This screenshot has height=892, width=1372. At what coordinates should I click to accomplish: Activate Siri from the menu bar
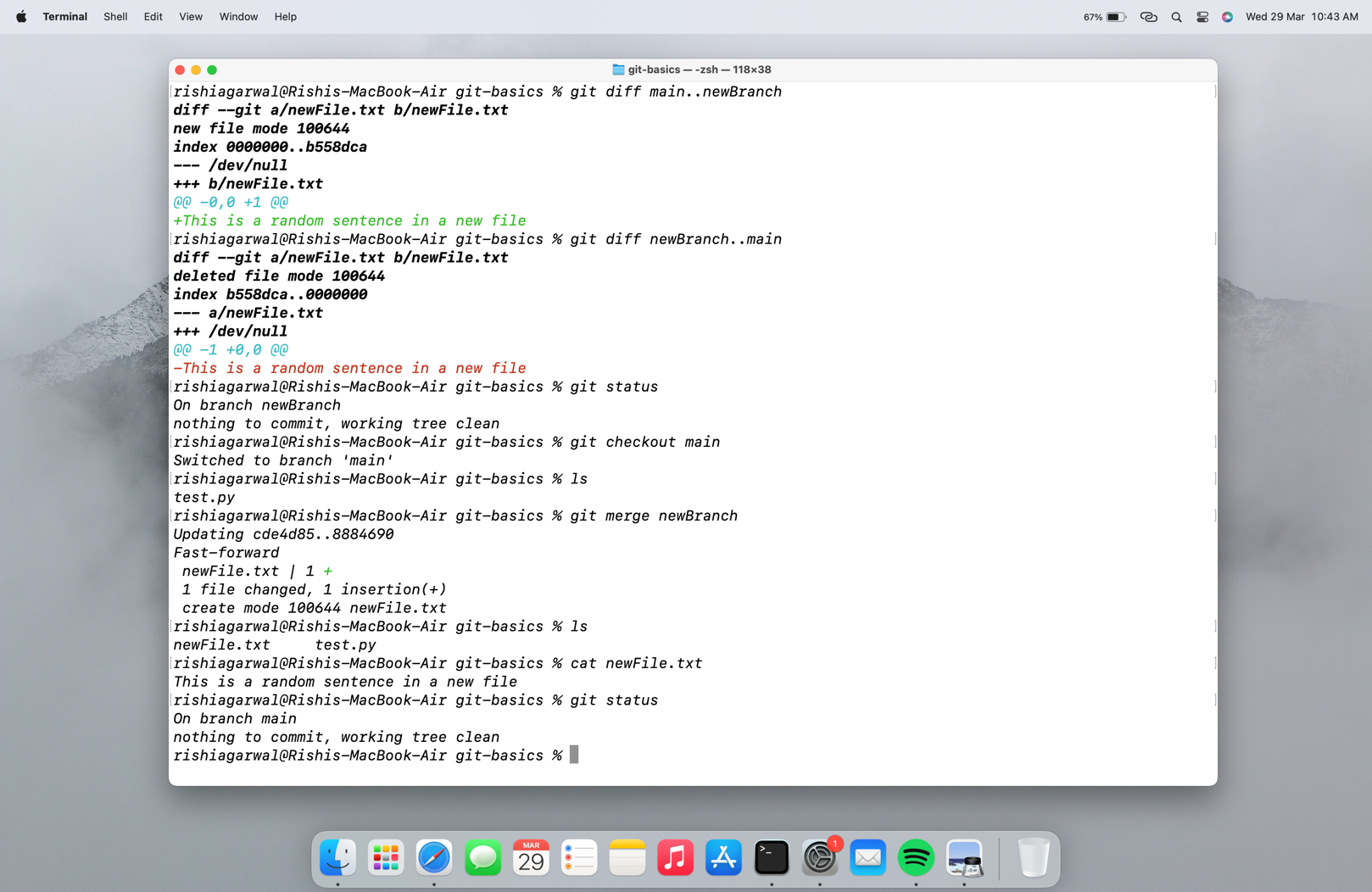1227,16
